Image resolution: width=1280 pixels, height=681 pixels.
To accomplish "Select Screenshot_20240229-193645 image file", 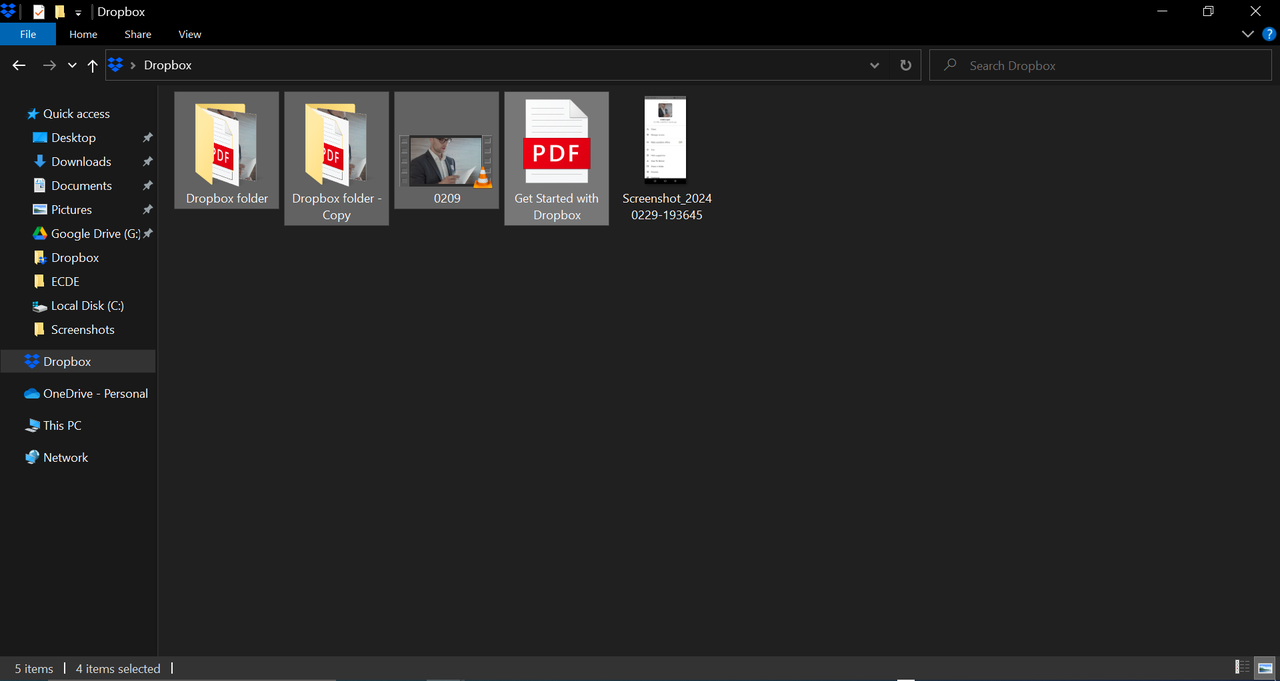I will click(x=667, y=158).
